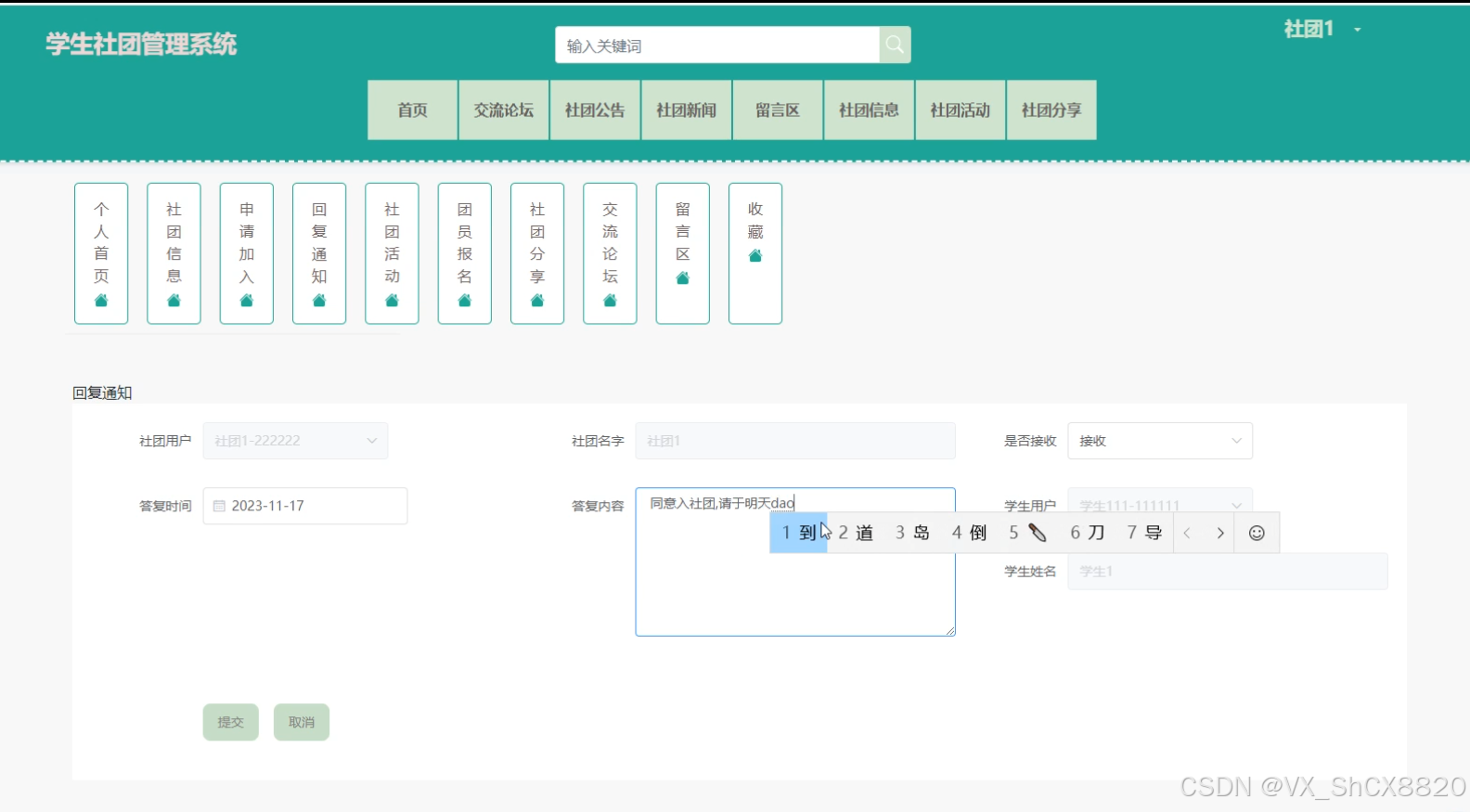The image size is (1470, 812).
Task: Open 社团分享 in top navigation
Action: click(1051, 110)
